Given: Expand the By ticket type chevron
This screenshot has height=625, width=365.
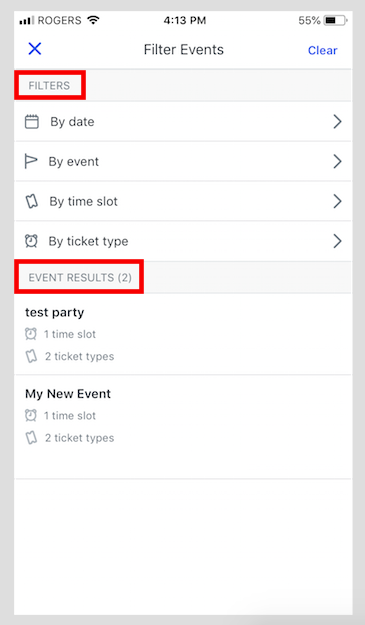Looking at the screenshot, I should [337, 241].
